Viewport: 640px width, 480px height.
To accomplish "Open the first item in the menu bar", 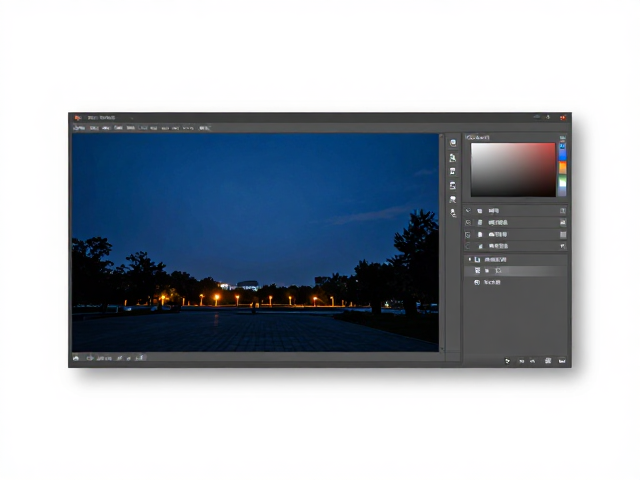I will (x=79, y=128).
